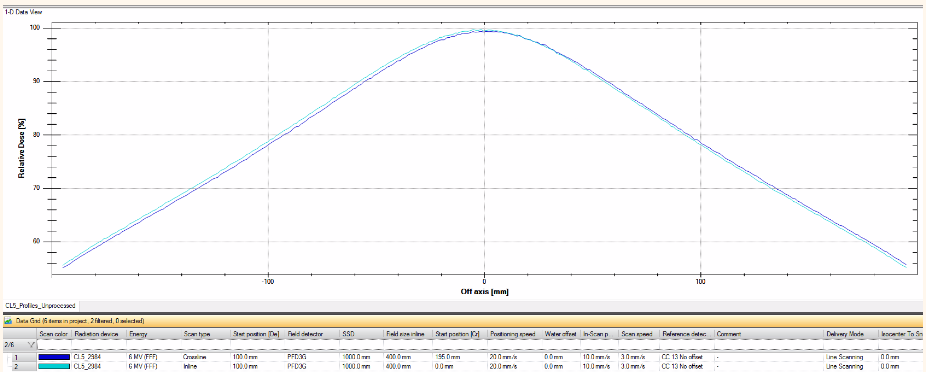Click the filter field under Energy column
926x372 pixels.
155,344
